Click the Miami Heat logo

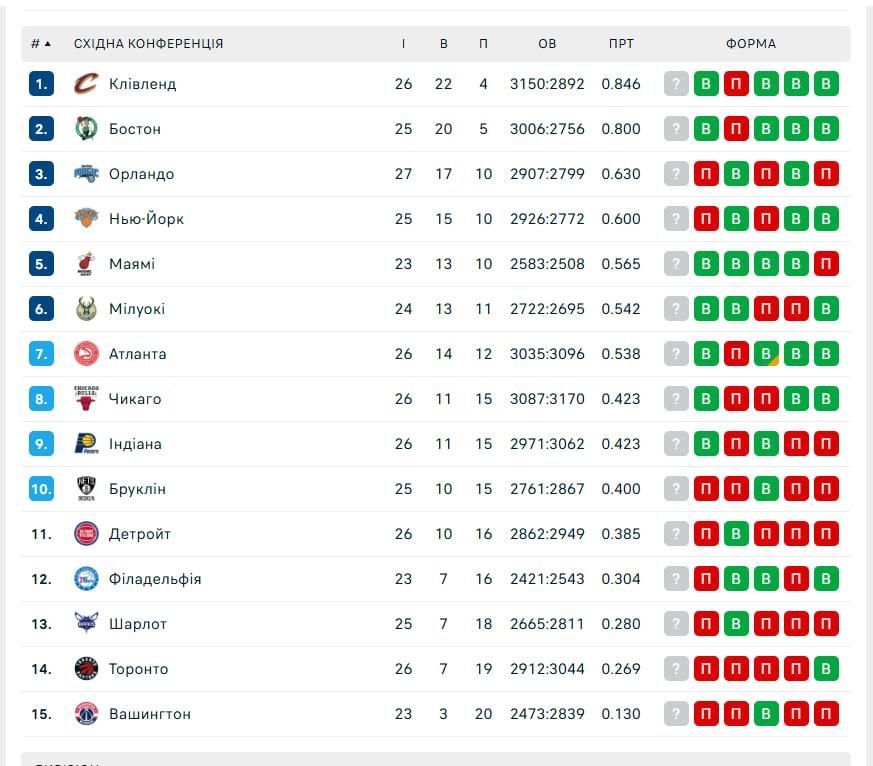(86, 264)
